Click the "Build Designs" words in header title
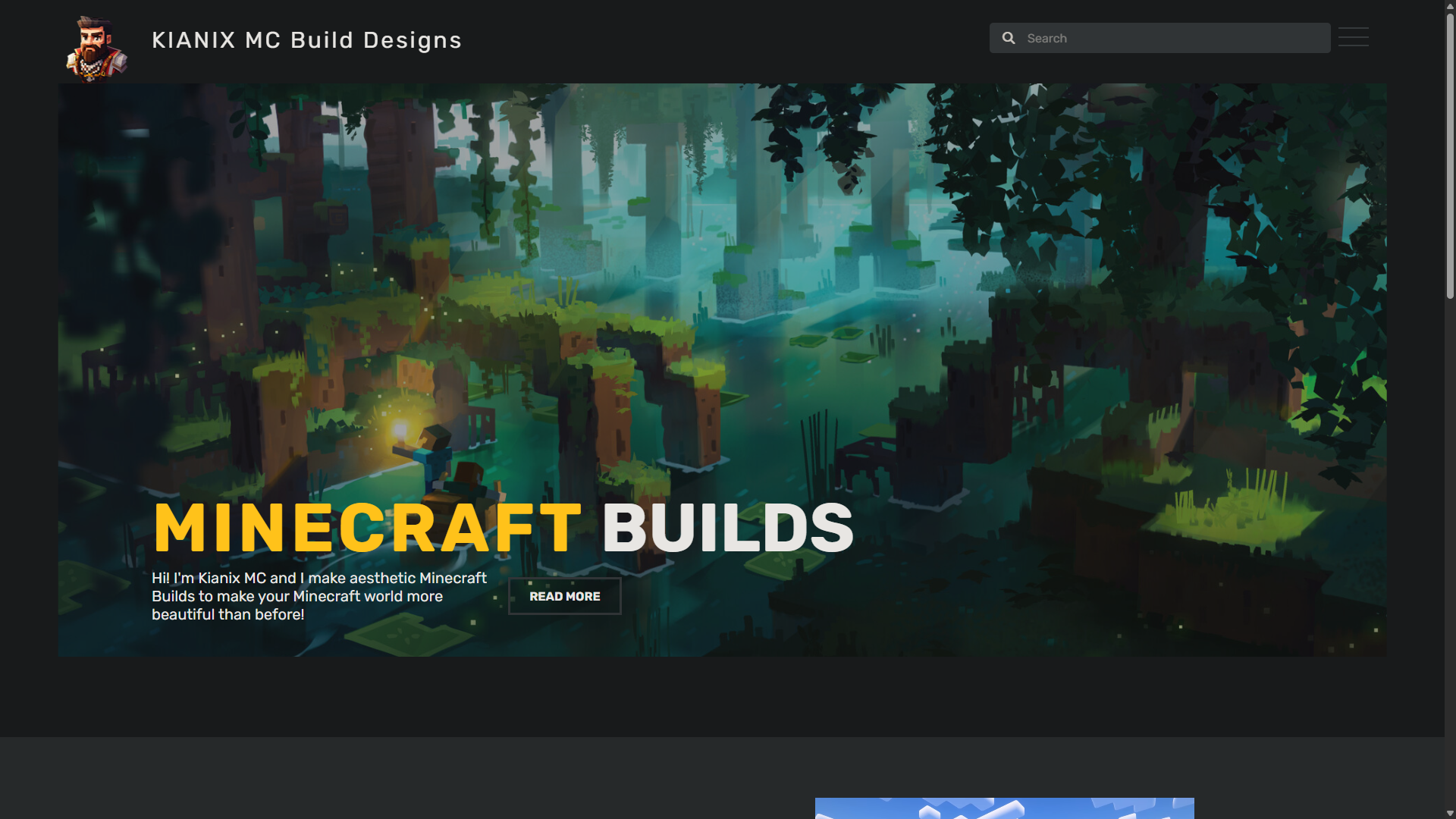 click(x=375, y=40)
